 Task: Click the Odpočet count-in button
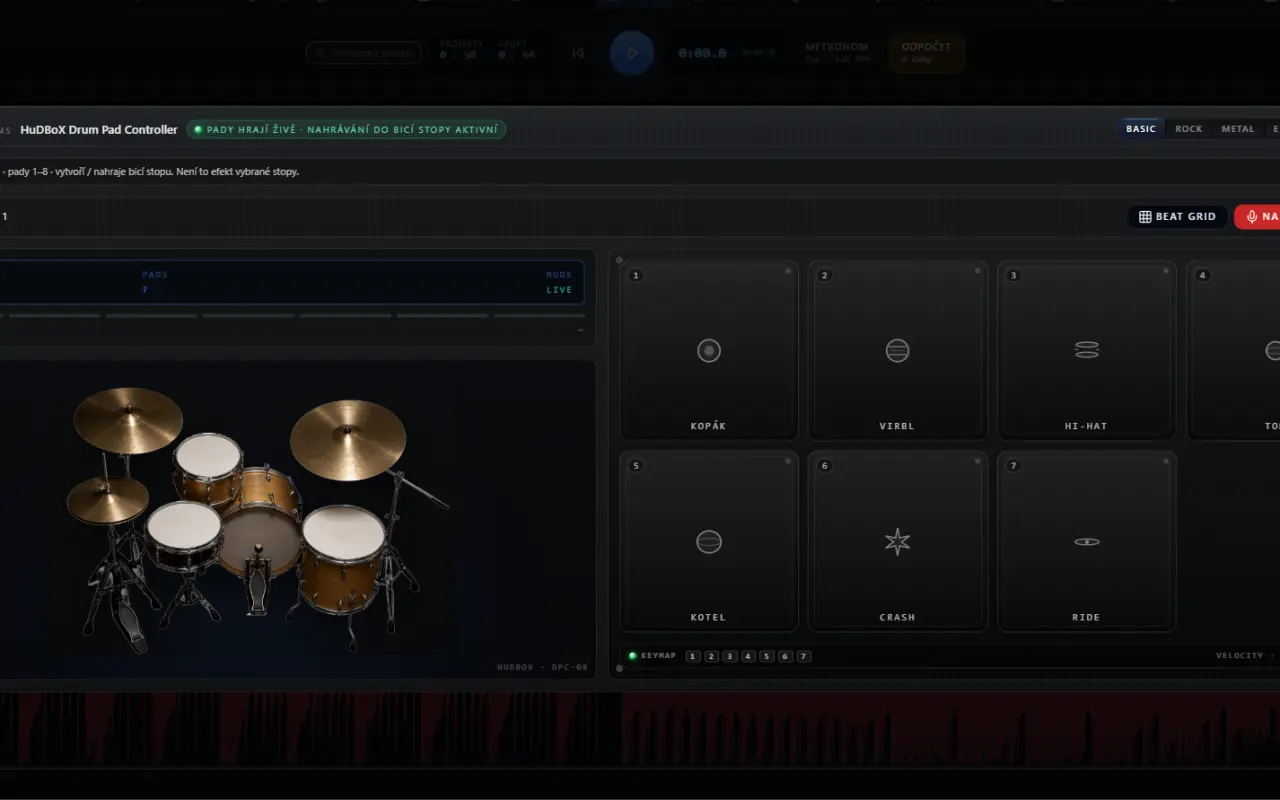coord(926,52)
